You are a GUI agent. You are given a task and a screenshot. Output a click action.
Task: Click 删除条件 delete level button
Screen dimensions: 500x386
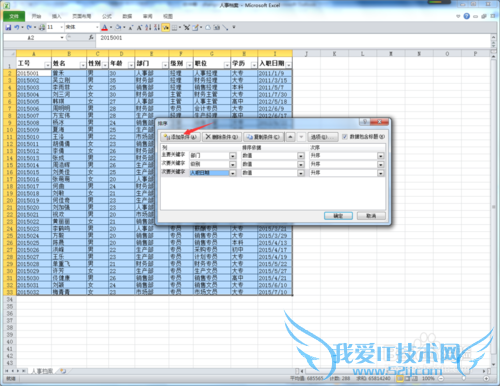pyautogui.click(x=221, y=137)
